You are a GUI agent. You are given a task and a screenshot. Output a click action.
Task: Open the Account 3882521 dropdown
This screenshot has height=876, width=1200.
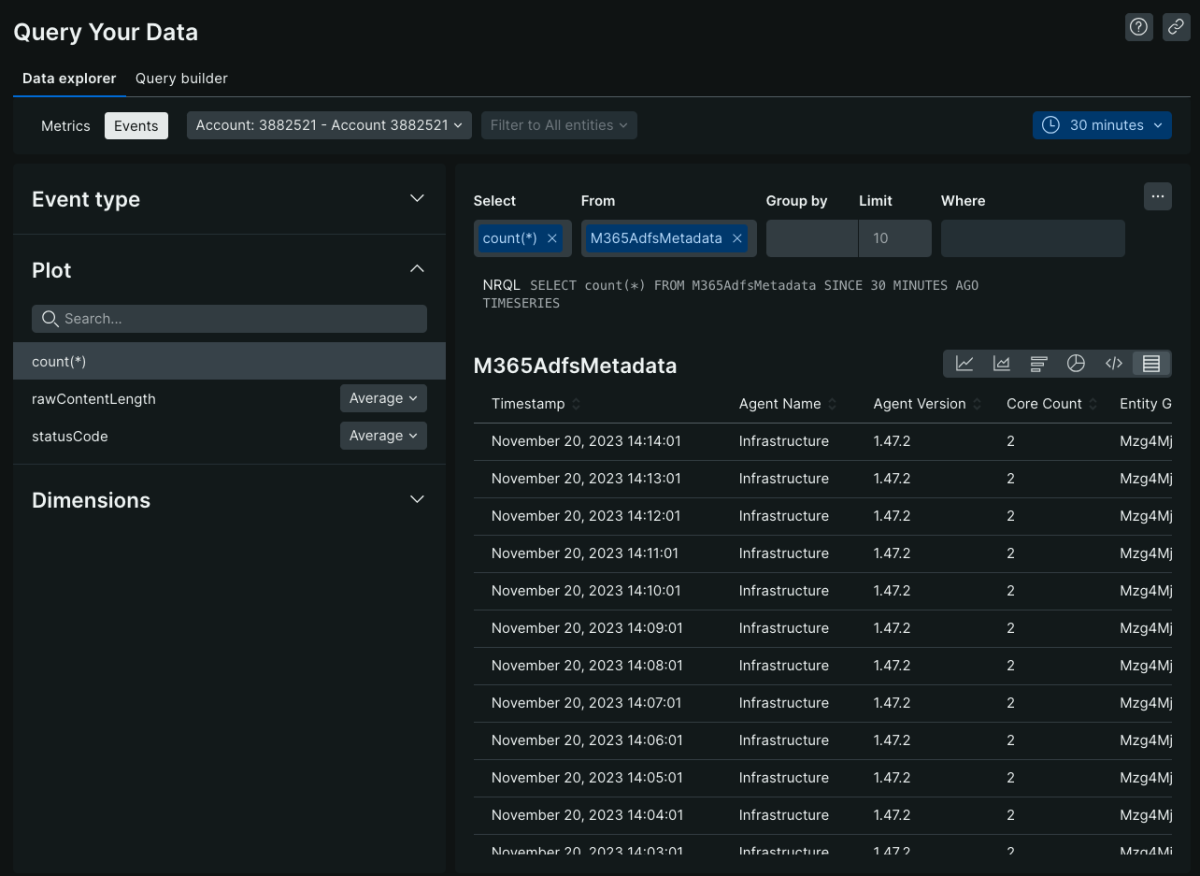(x=329, y=126)
